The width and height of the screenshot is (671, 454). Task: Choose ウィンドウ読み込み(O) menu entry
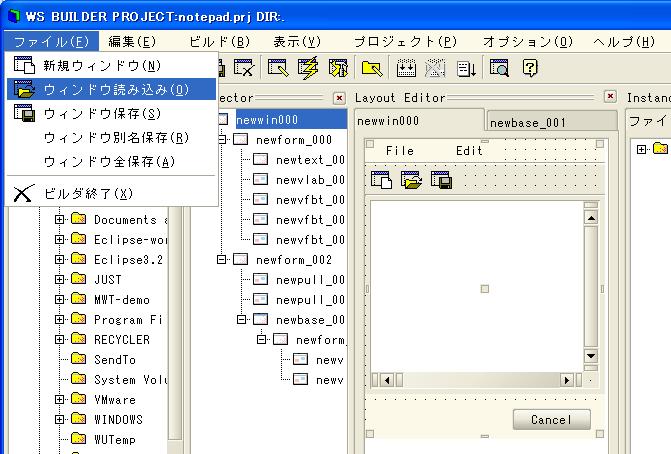pos(111,89)
